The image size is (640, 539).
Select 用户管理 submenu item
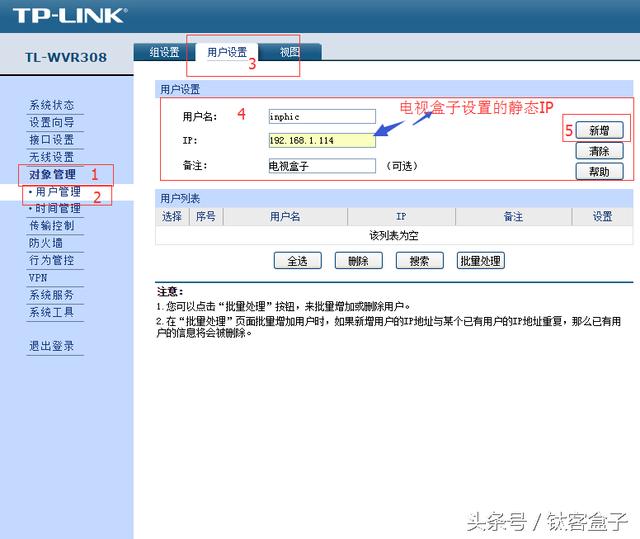click(58, 192)
